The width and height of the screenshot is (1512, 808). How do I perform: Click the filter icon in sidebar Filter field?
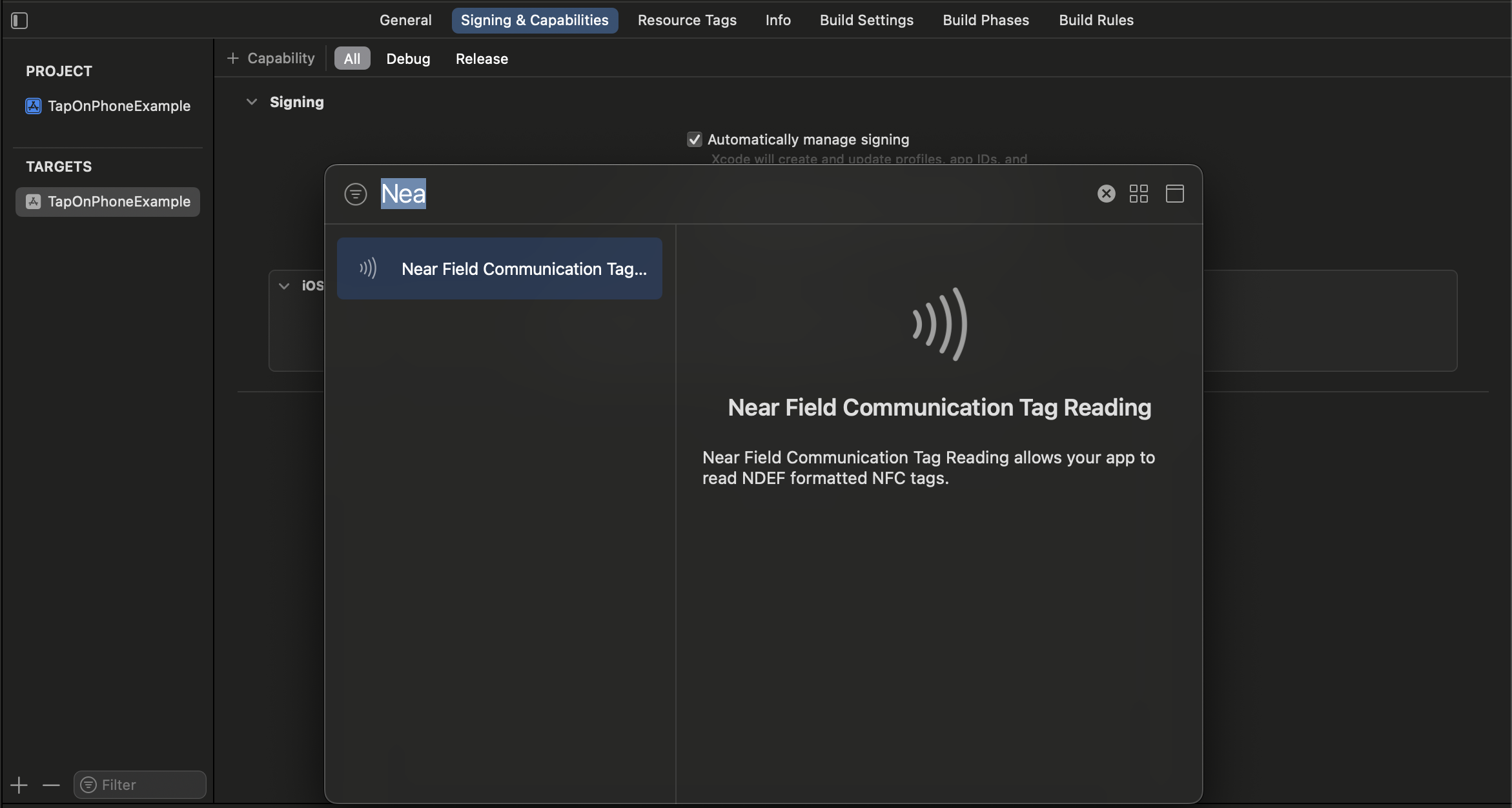coord(88,785)
